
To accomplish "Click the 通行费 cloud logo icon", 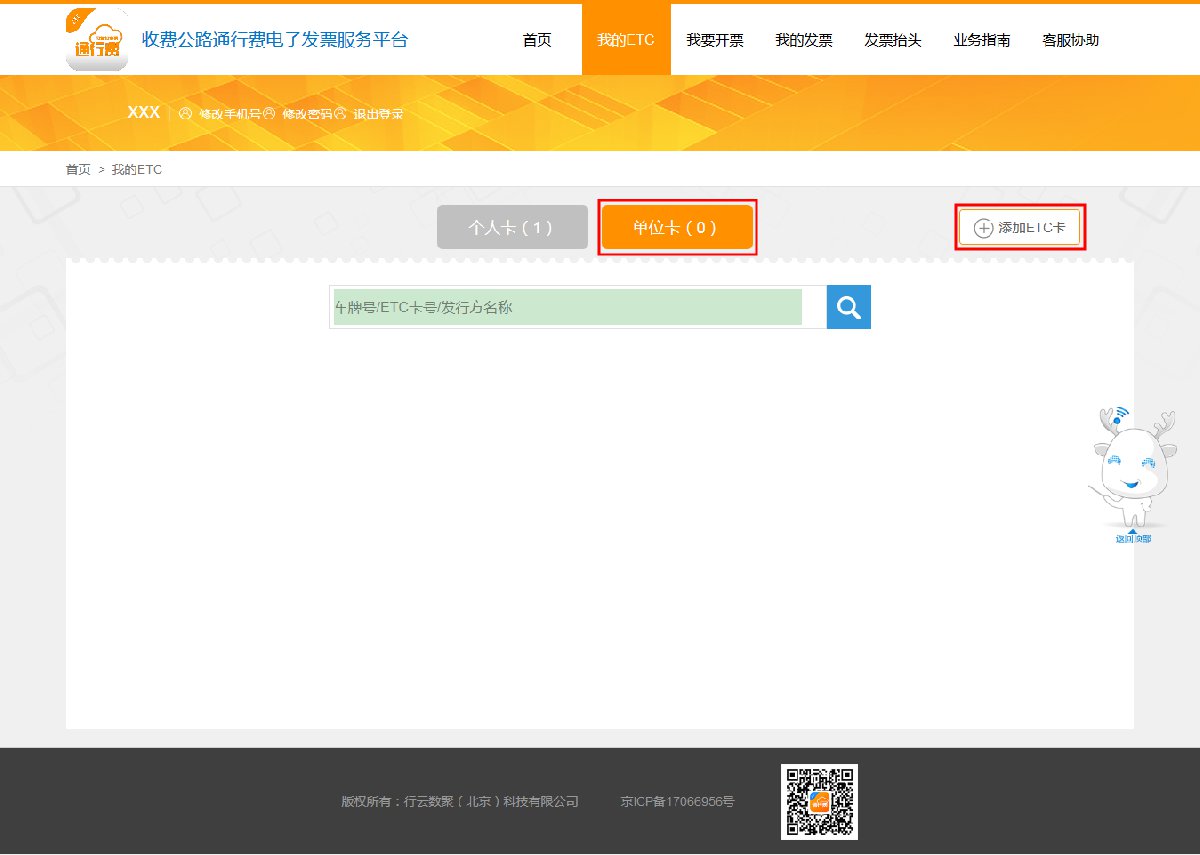I will tap(97, 40).
